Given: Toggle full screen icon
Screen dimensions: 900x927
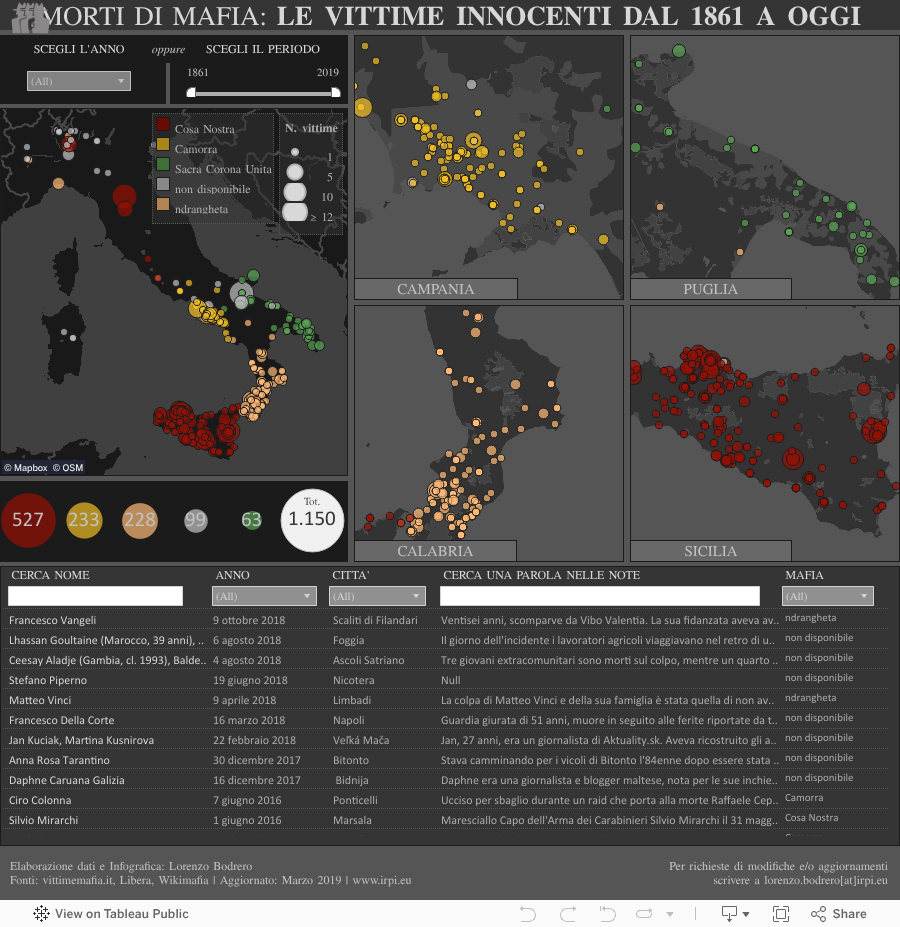Looking at the screenshot, I should [x=781, y=914].
